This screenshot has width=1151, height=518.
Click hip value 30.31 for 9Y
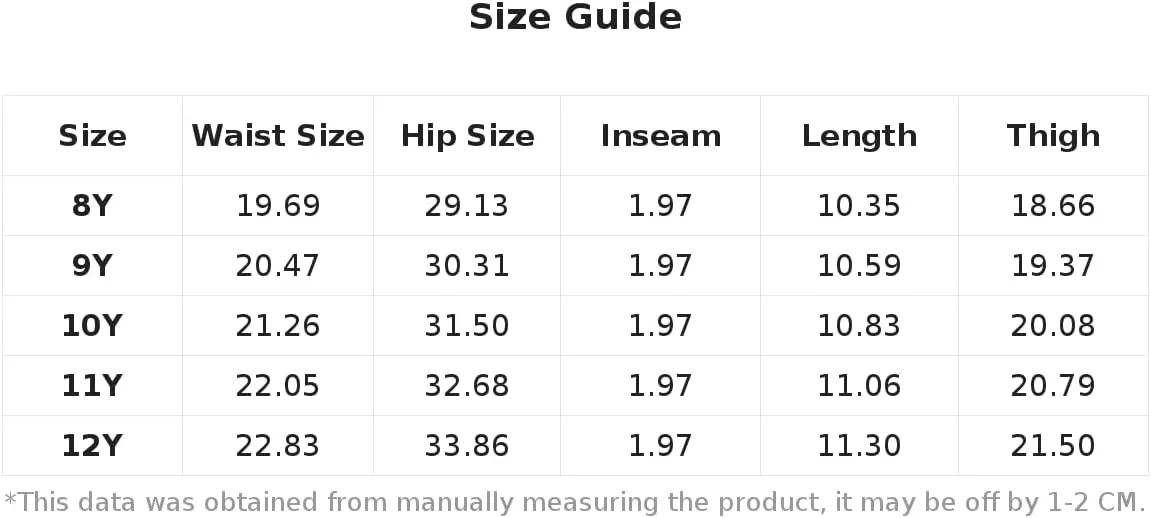click(467, 266)
